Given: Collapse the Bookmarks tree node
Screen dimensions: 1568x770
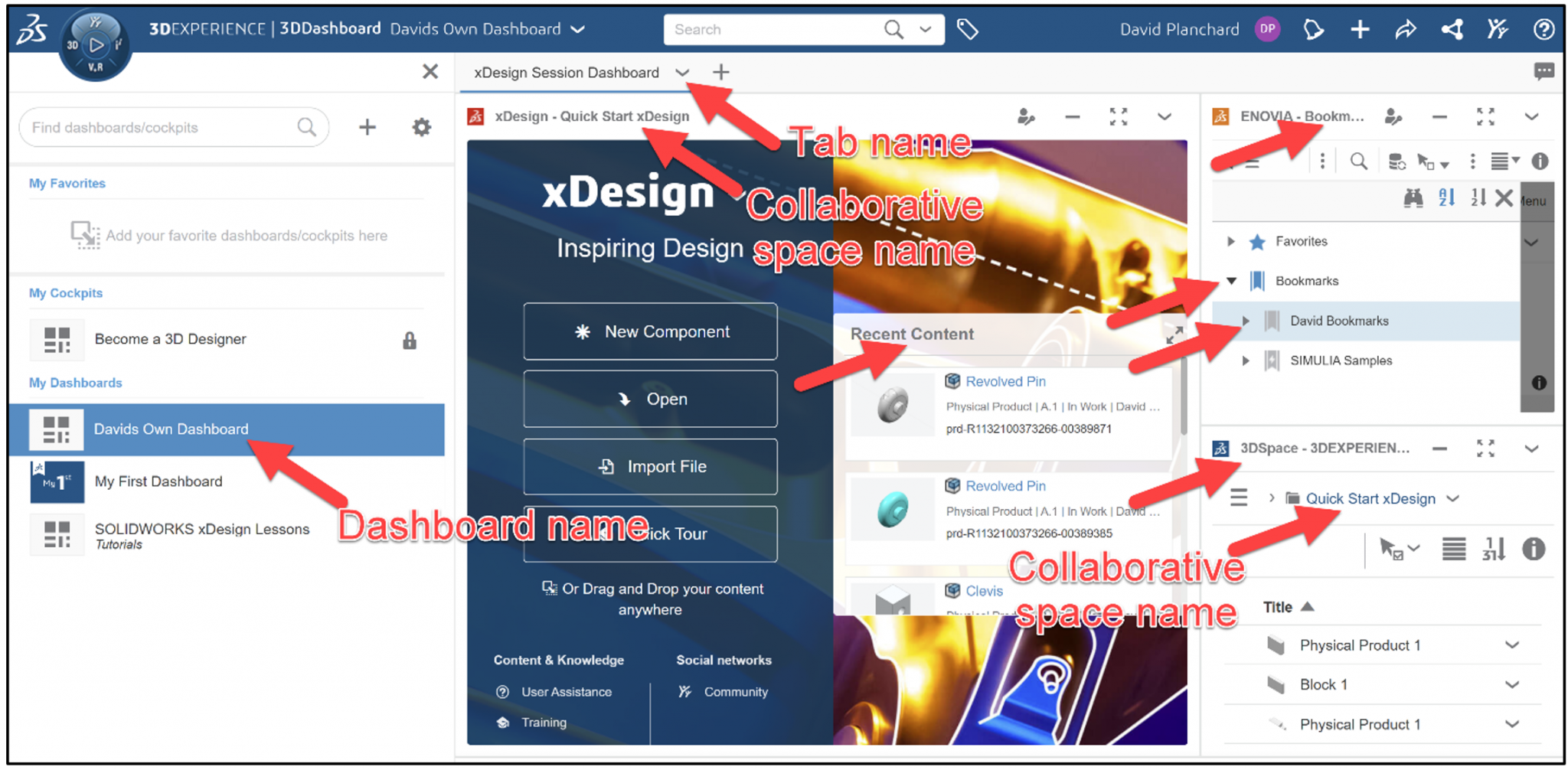Looking at the screenshot, I should (x=1231, y=281).
